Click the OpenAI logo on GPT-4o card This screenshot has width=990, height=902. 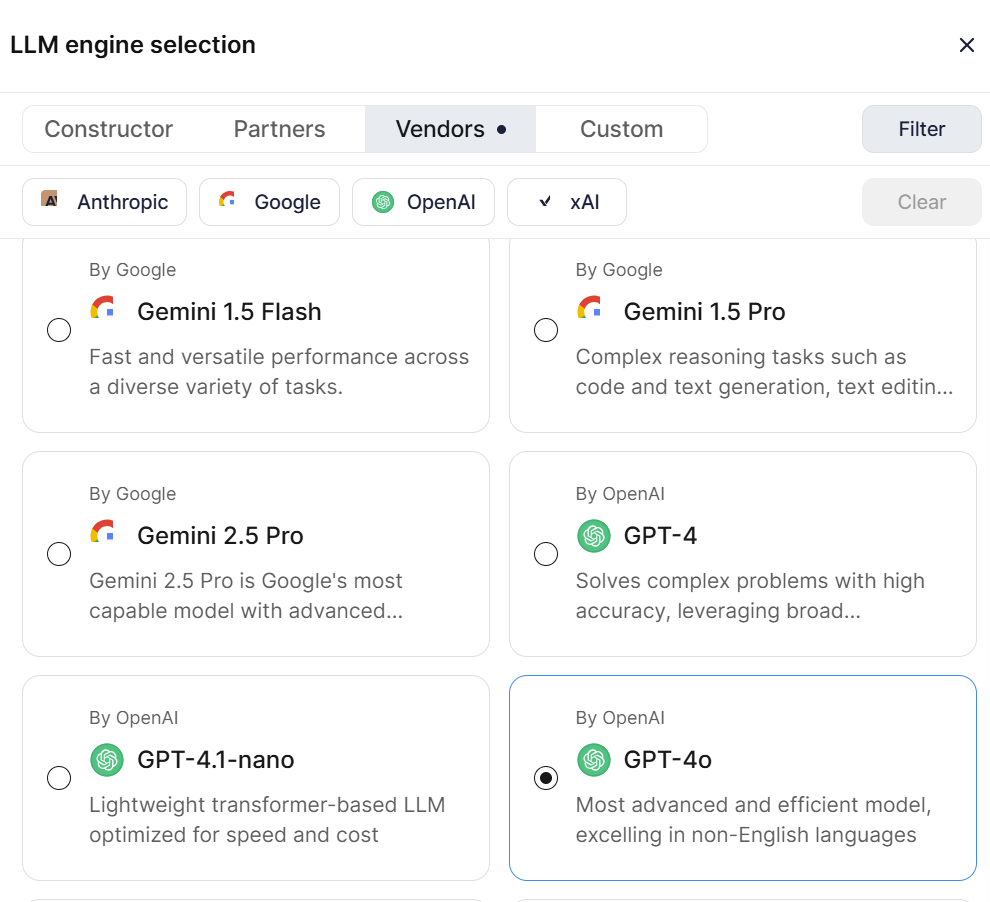tap(594, 760)
